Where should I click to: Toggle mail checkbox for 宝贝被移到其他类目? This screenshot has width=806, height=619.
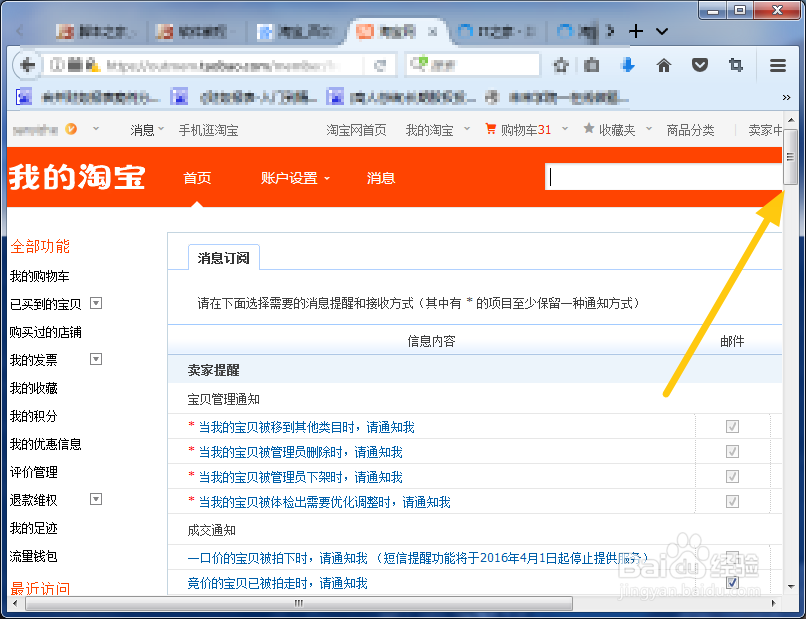point(732,426)
